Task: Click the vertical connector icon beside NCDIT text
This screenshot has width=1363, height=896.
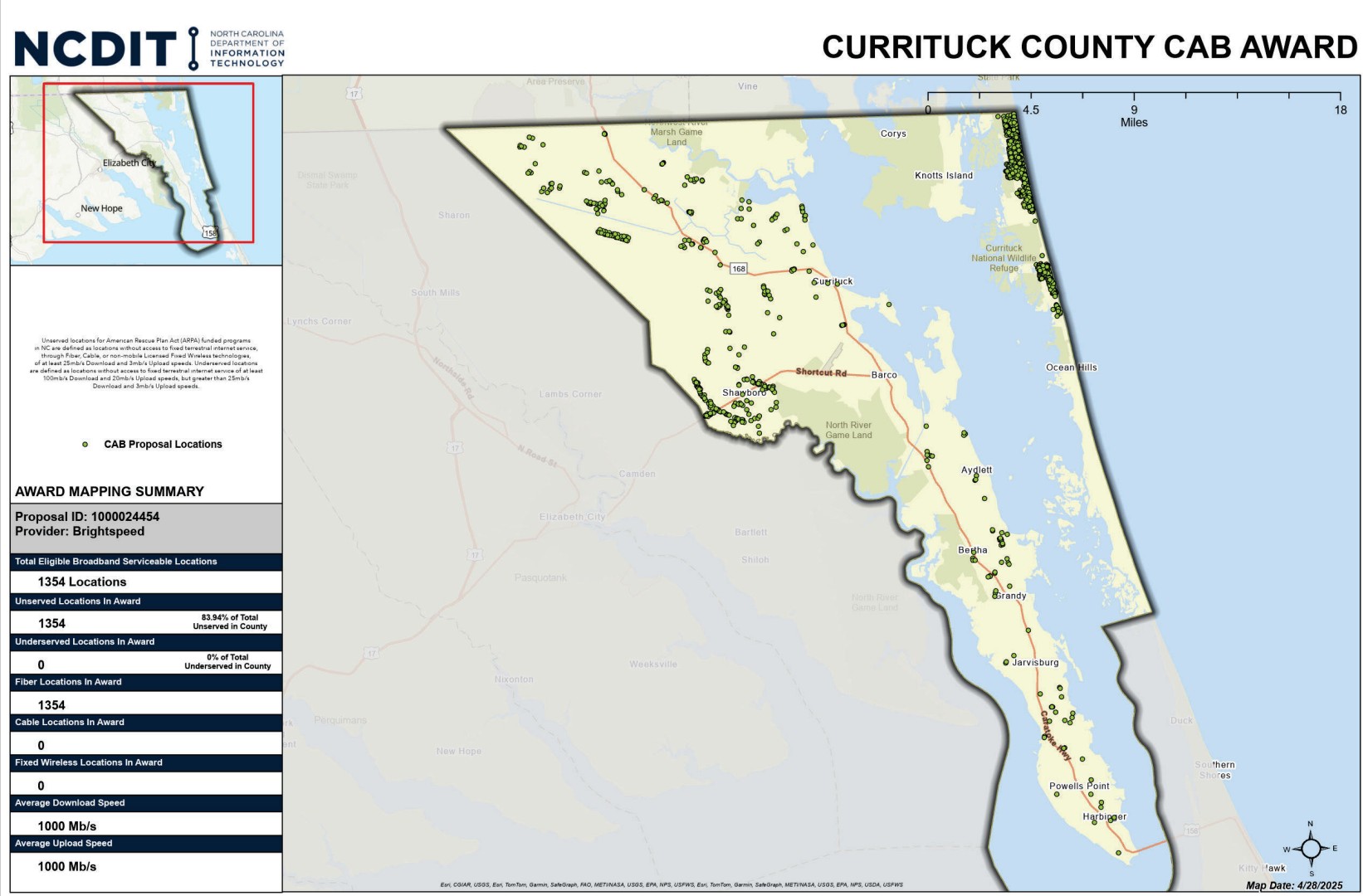Action: pos(193,48)
